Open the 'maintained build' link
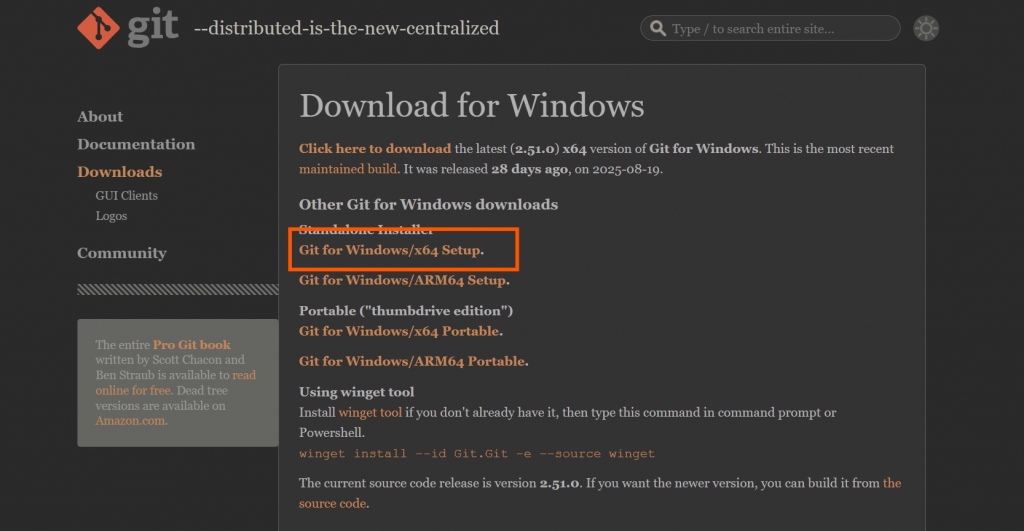 347,169
